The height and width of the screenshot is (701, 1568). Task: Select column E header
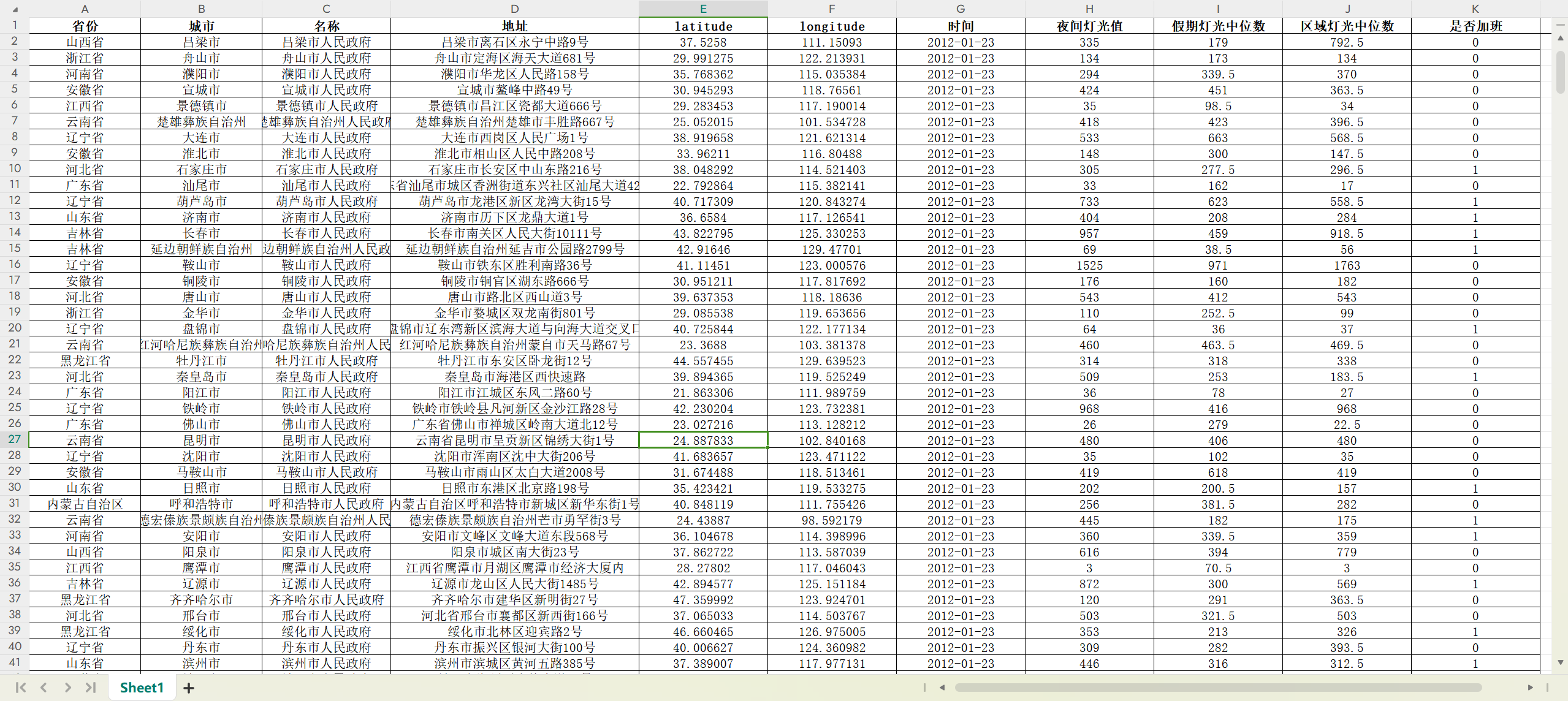pos(703,9)
